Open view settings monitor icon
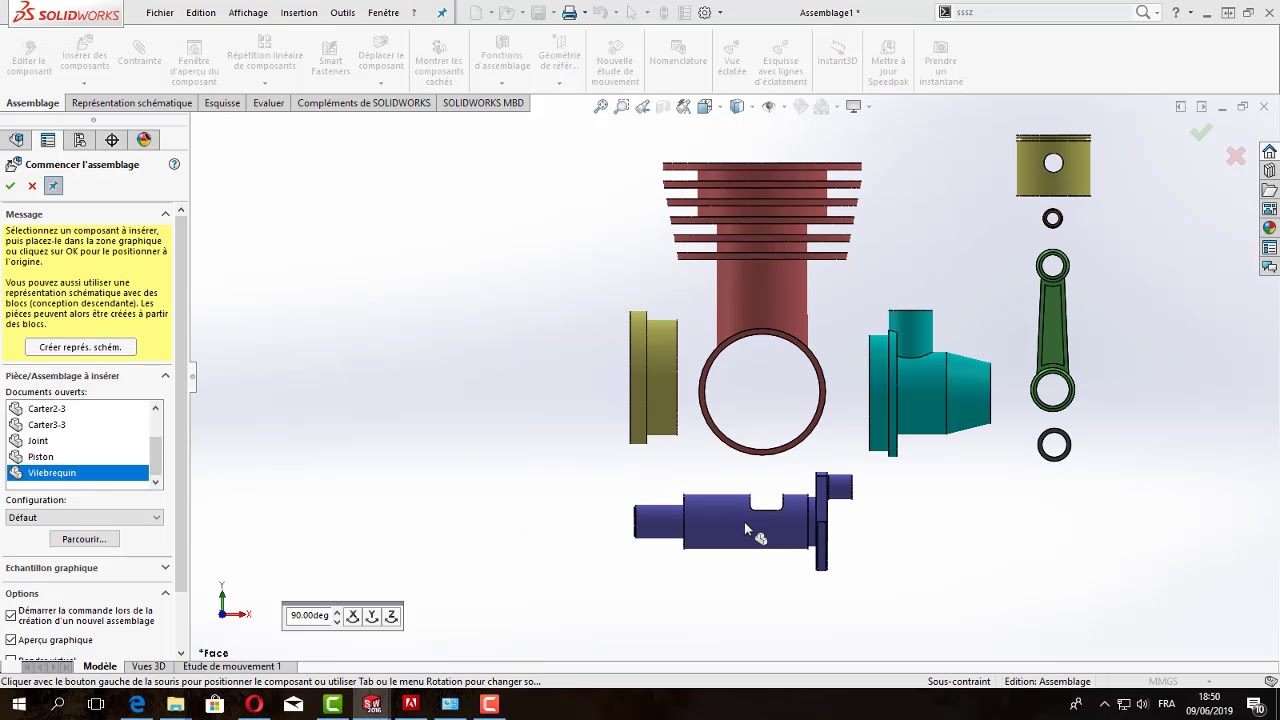This screenshot has width=1280, height=720. tap(853, 107)
